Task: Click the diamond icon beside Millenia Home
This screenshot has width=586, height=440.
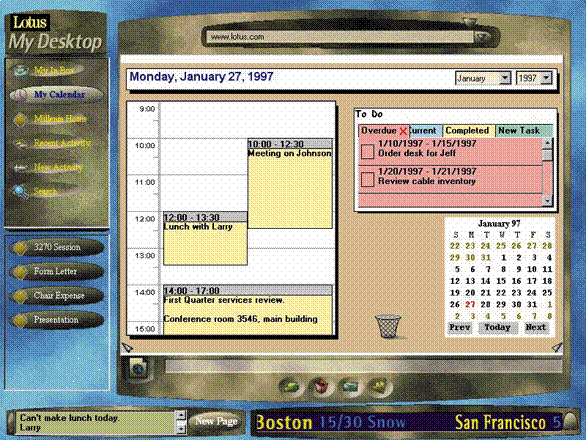Action: (20, 119)
